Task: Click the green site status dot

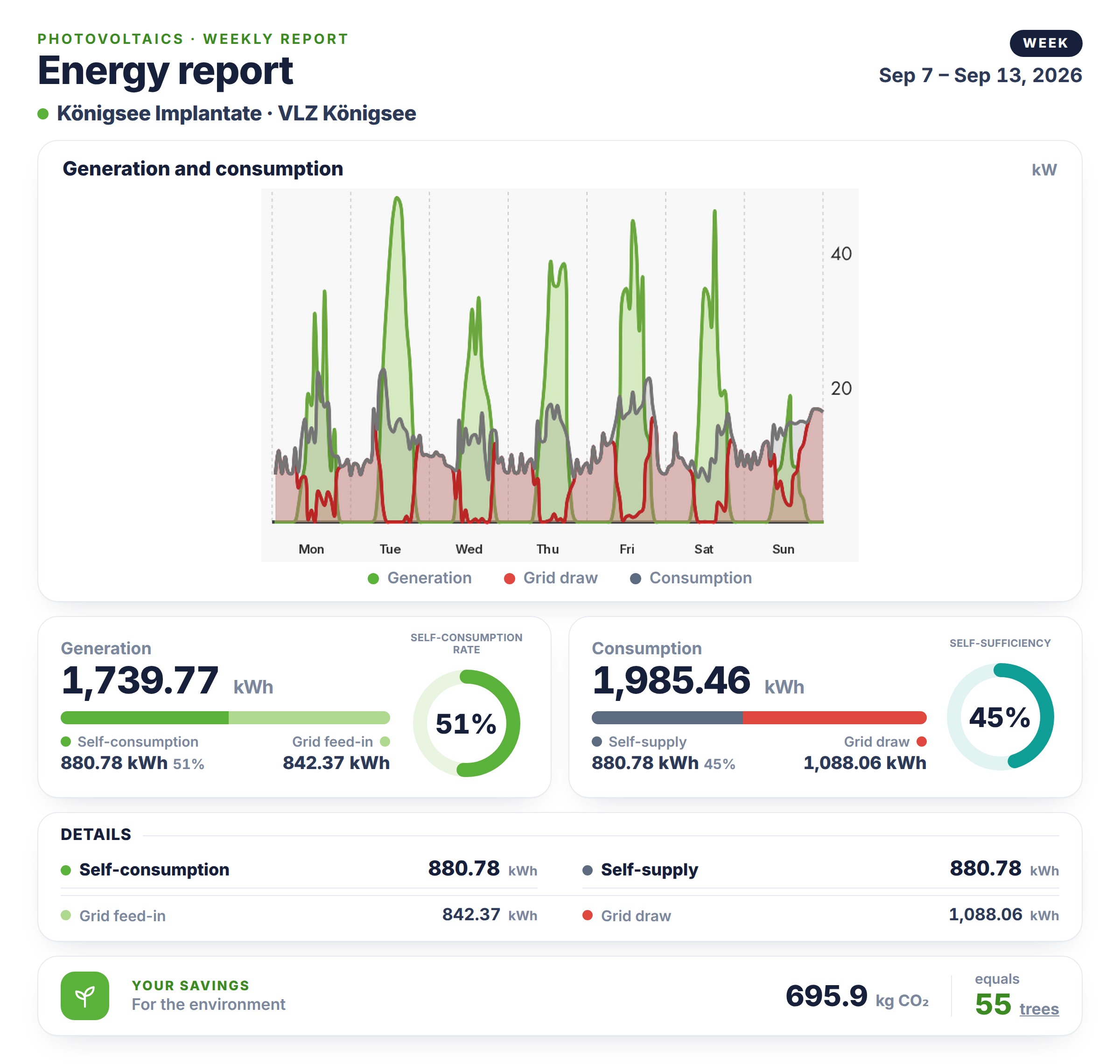Action: click(x=43, y=114)
